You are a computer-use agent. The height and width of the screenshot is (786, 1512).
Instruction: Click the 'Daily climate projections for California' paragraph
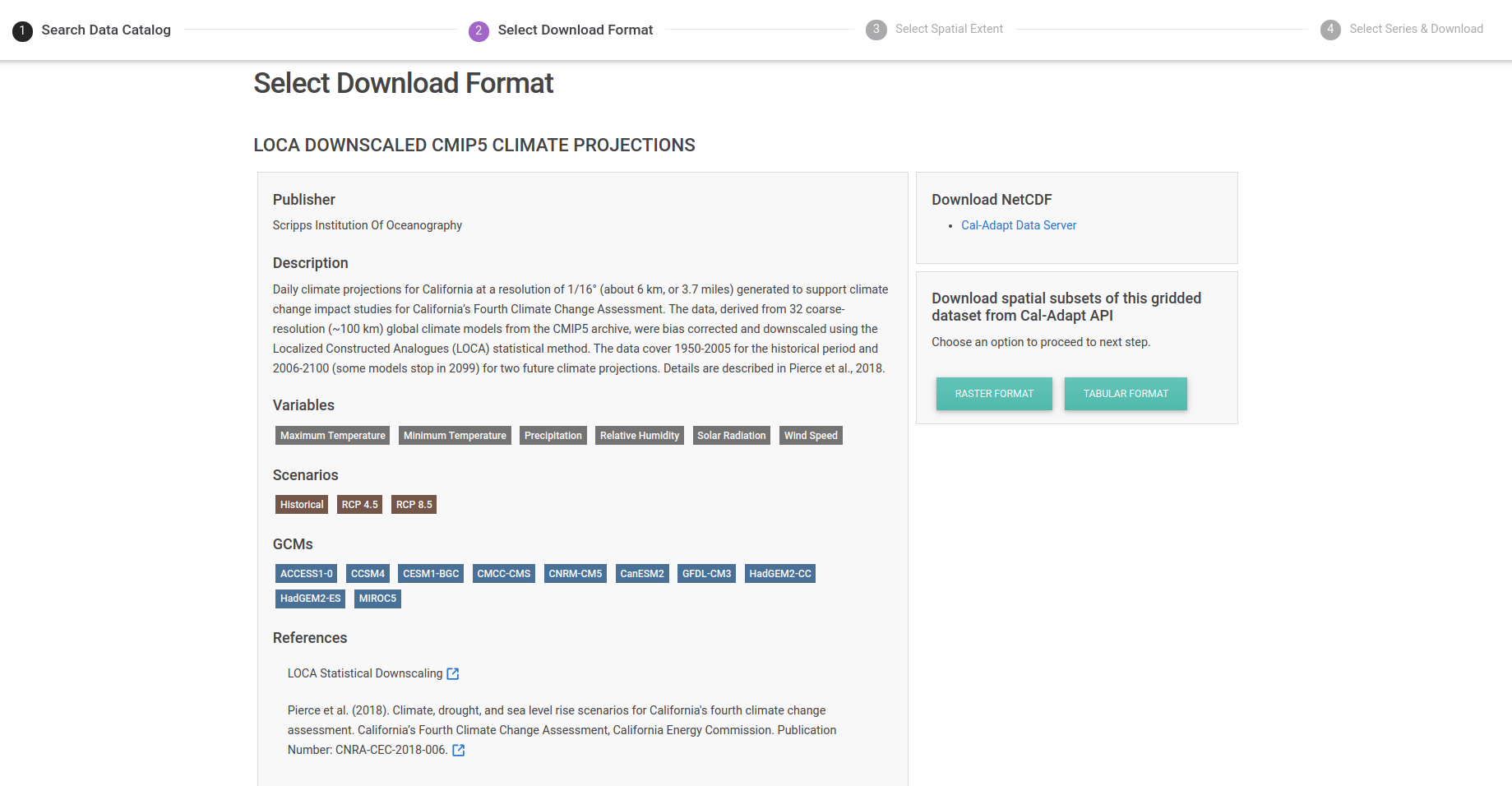(x=580, y=329)
